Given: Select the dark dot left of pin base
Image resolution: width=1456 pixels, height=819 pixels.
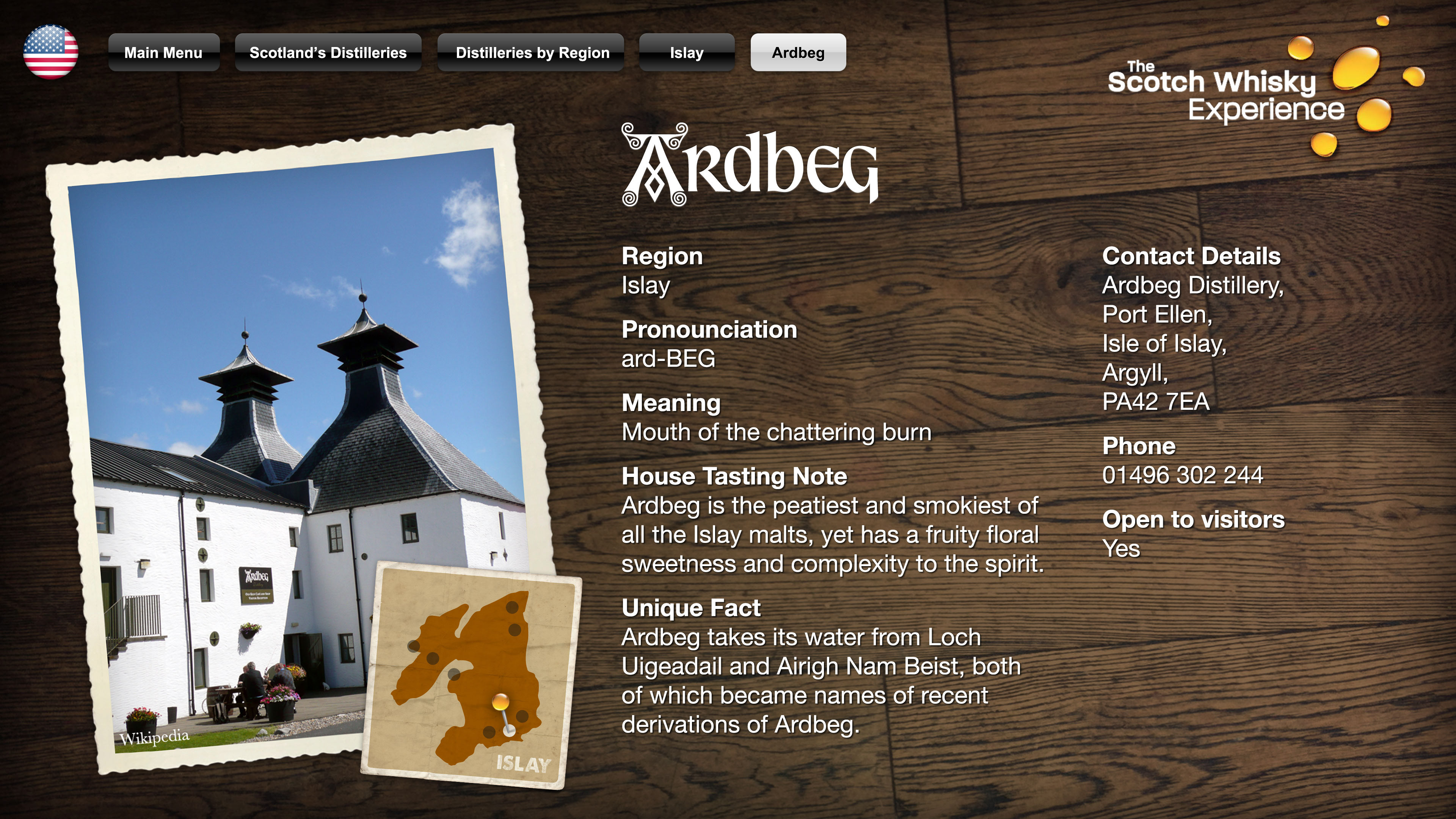Looking at the screenshot, I should click(x=489, y=732).
